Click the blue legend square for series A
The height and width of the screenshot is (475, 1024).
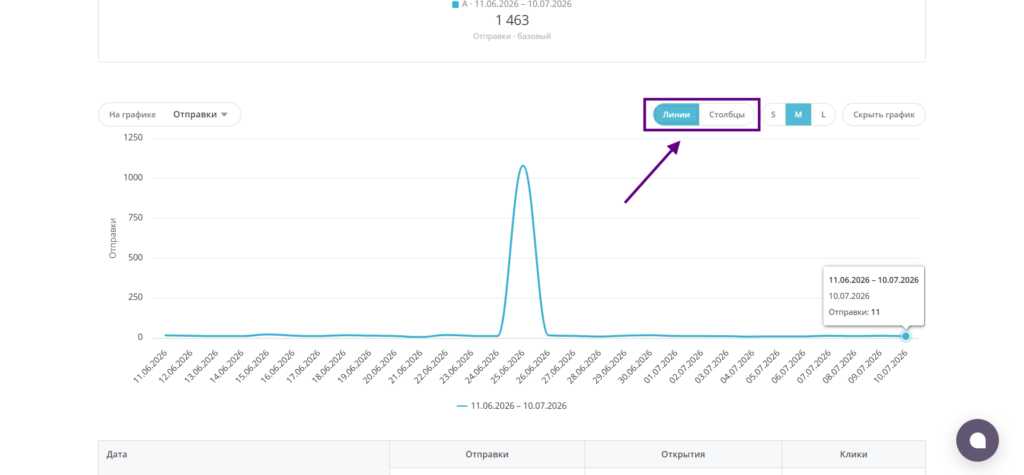pyautogui.click(x=455, y=5)
